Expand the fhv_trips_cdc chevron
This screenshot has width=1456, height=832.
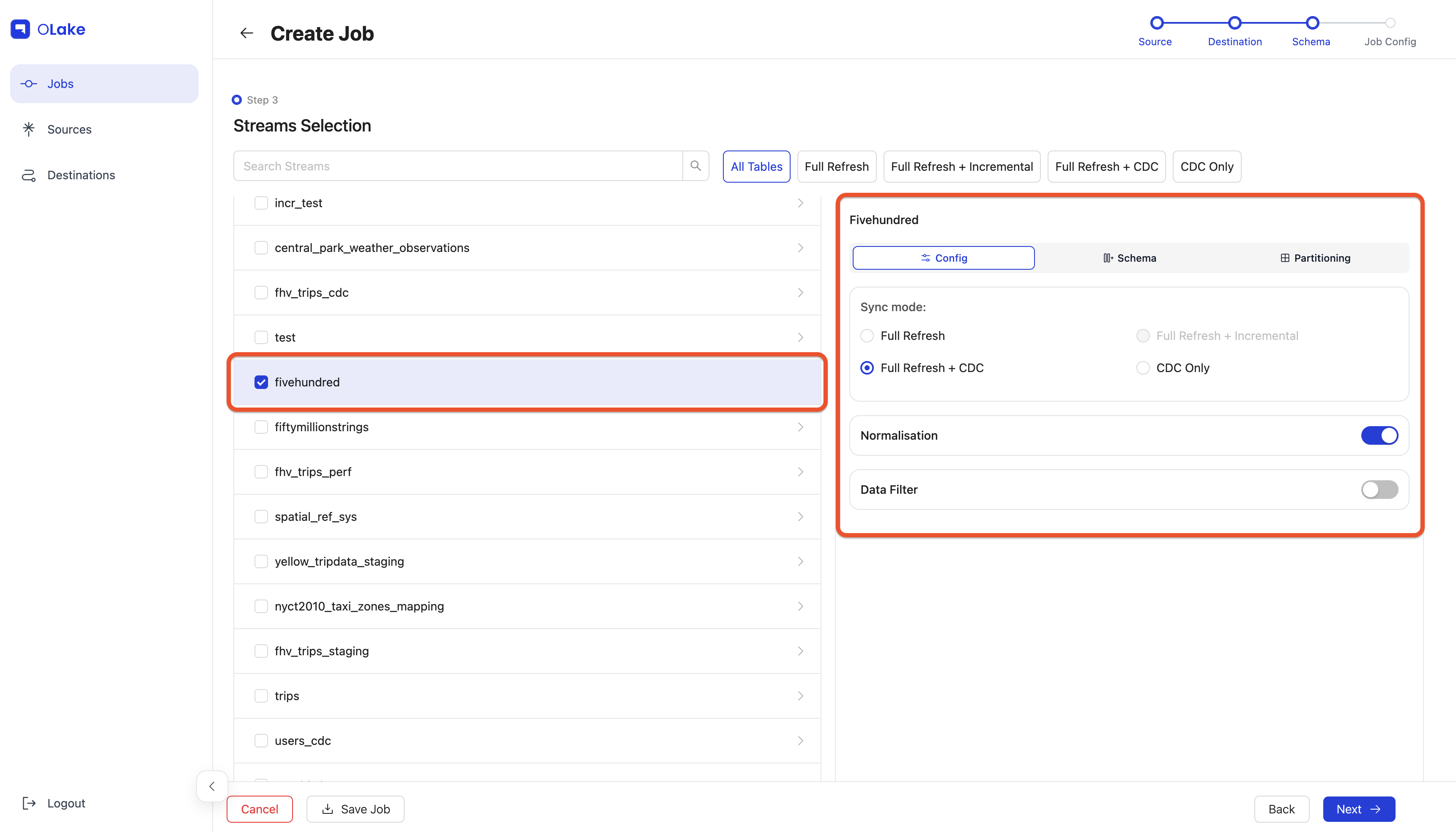coord(800,293)
